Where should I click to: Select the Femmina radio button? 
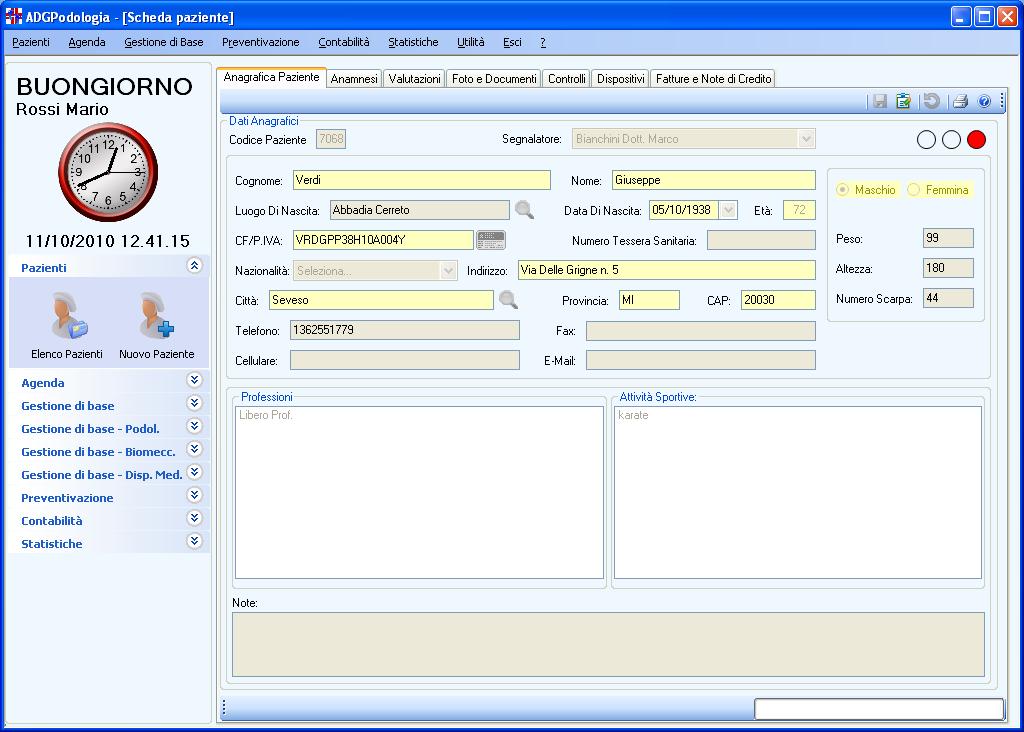tap(914, 190)
